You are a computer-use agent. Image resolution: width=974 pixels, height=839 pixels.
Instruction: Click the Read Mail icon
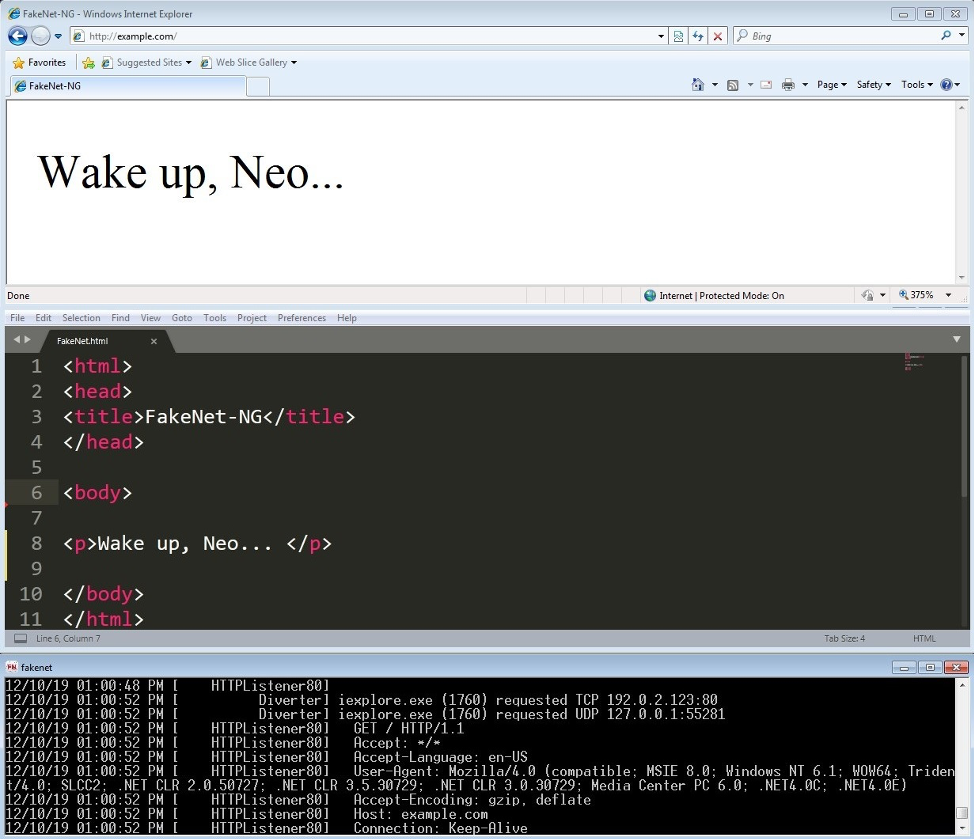click(x=766, y=84)
